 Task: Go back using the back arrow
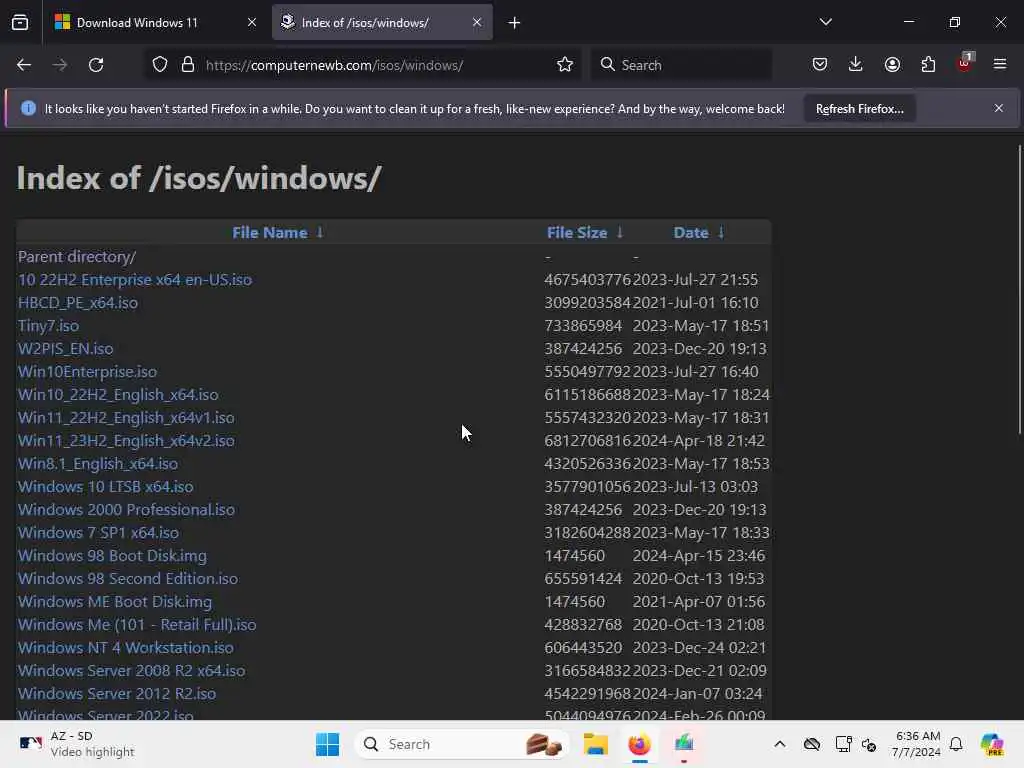pos(24,65)
